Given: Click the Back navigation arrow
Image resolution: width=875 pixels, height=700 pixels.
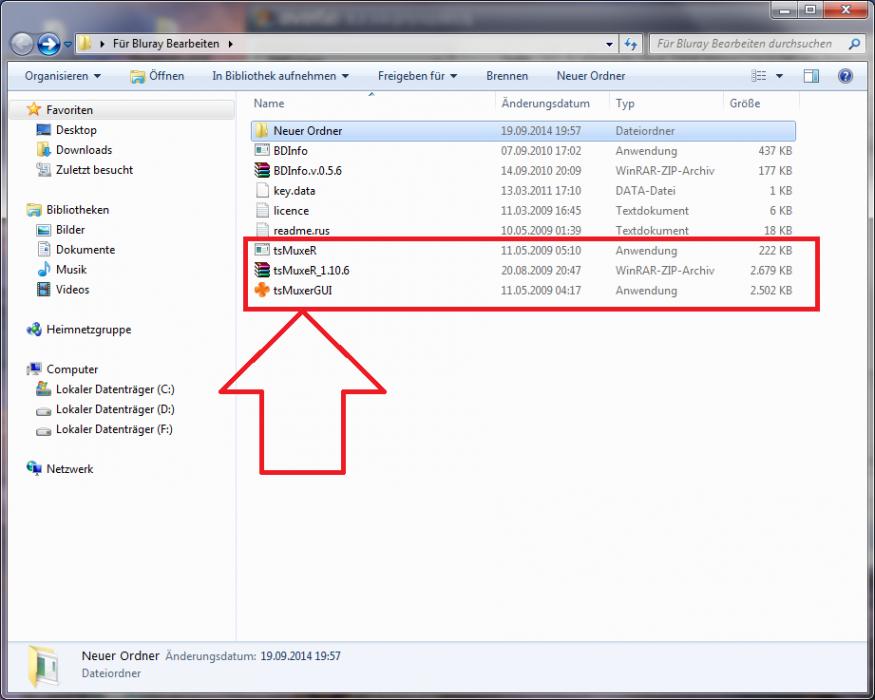Looking at the screenshot, I should (22, 44).
